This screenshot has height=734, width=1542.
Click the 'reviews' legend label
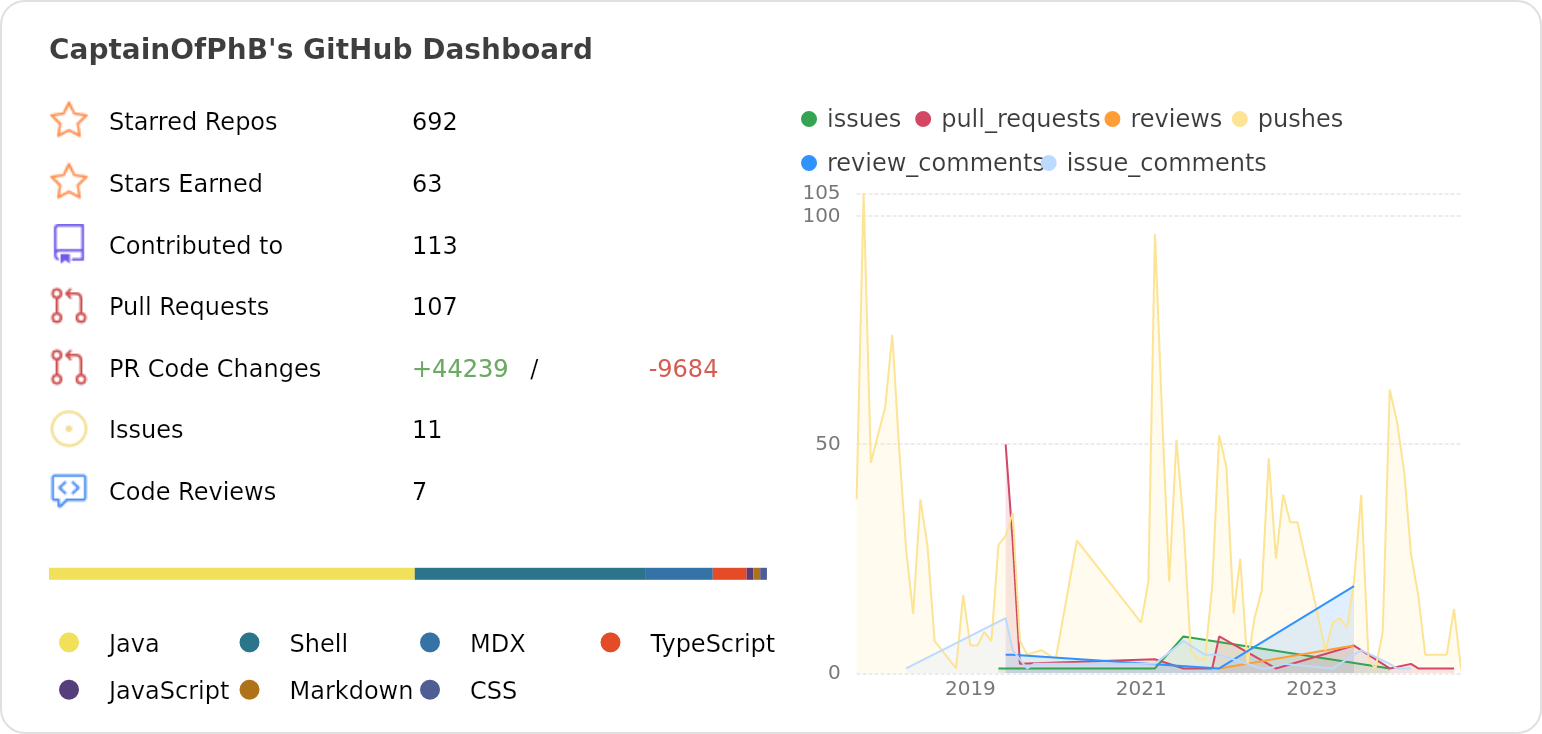tap(1176, 119)
